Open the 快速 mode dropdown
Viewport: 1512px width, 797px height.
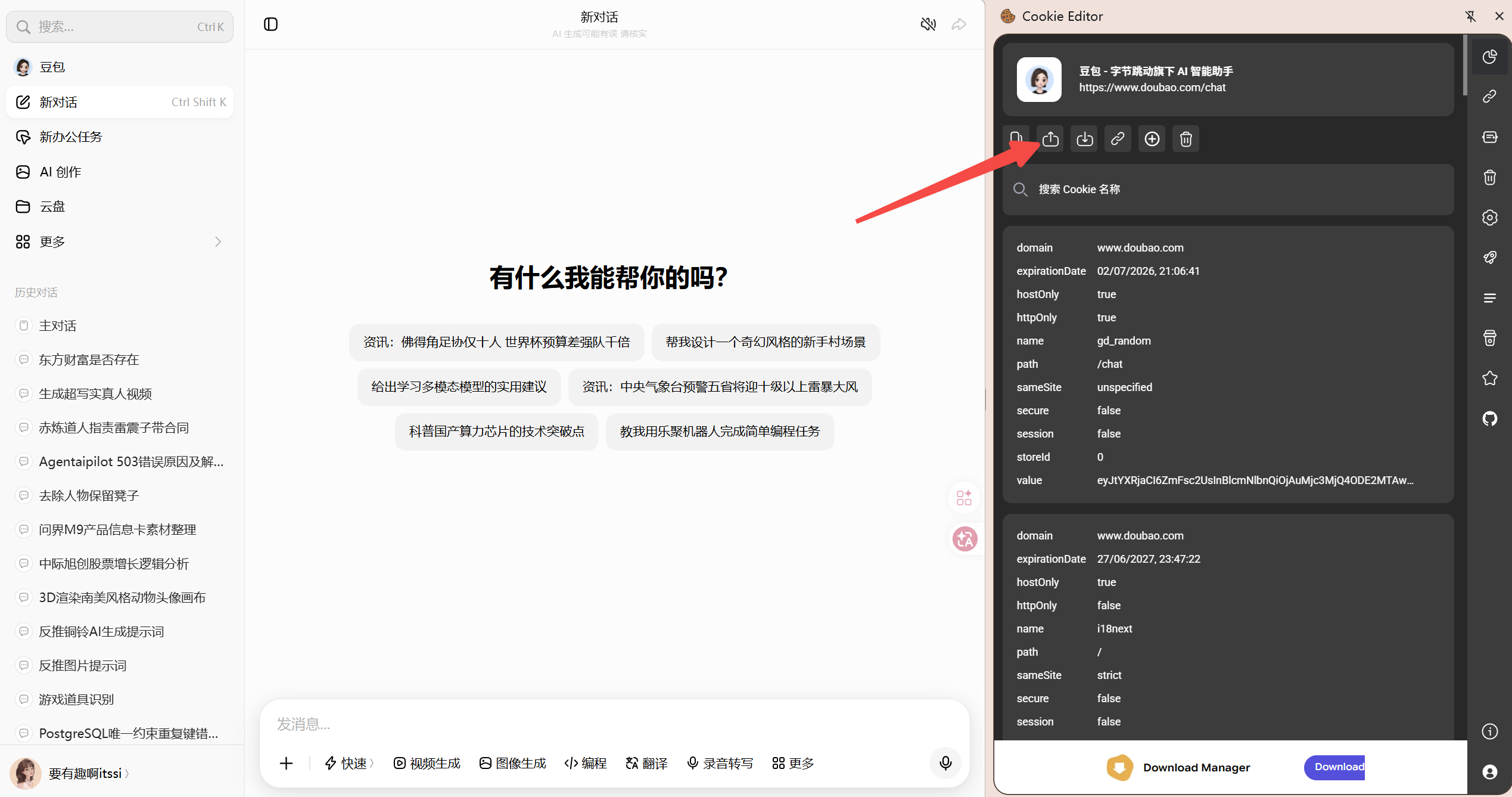(349, 763)
